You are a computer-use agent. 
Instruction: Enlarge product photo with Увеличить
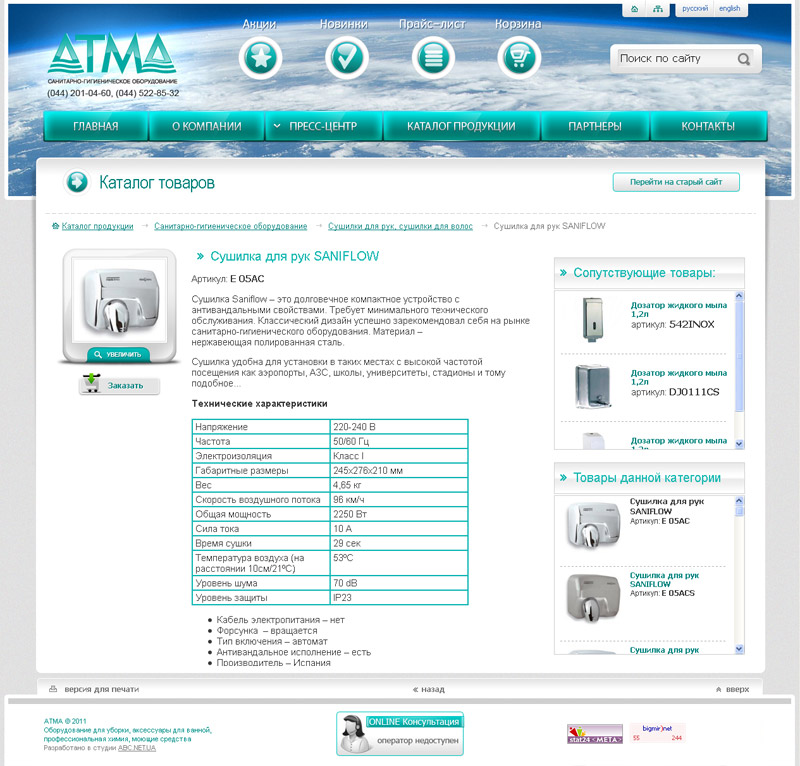[118, 354]
